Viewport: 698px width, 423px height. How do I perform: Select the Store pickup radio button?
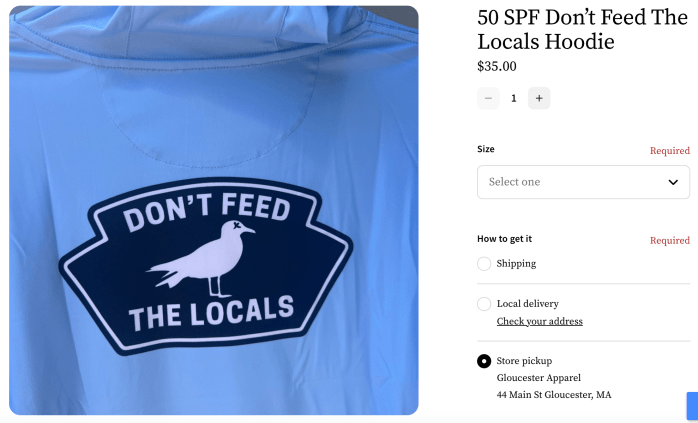point(484,361)
